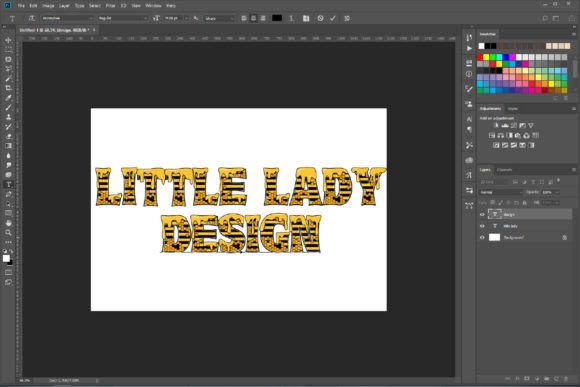The image size is (580, 387).
Task: Open the Actions panel play icon
Action: coord(469,48)
